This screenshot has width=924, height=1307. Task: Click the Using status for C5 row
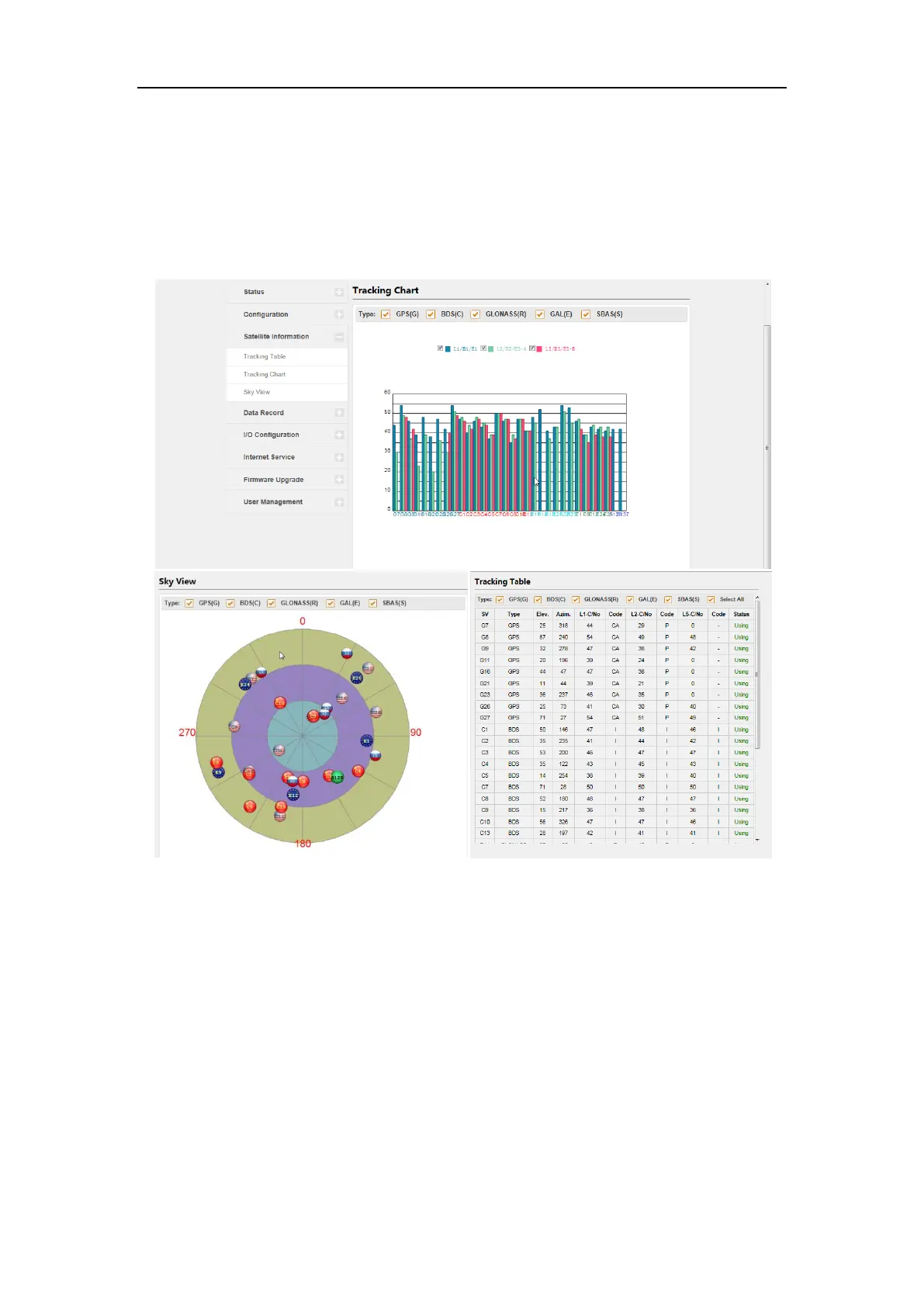click(742, 775)
